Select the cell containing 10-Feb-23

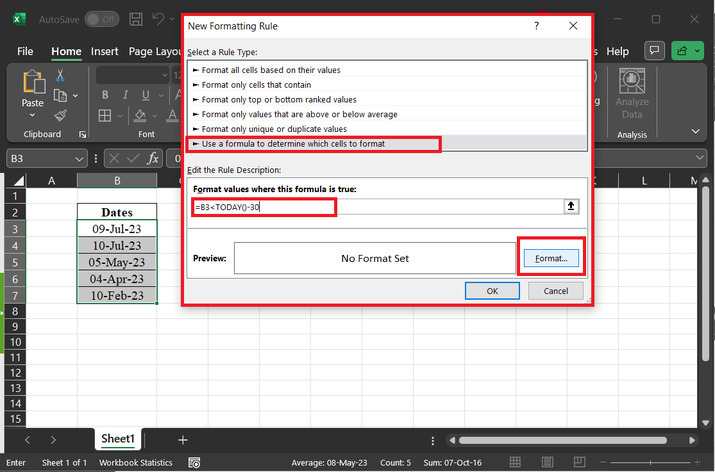click(117, 296)
